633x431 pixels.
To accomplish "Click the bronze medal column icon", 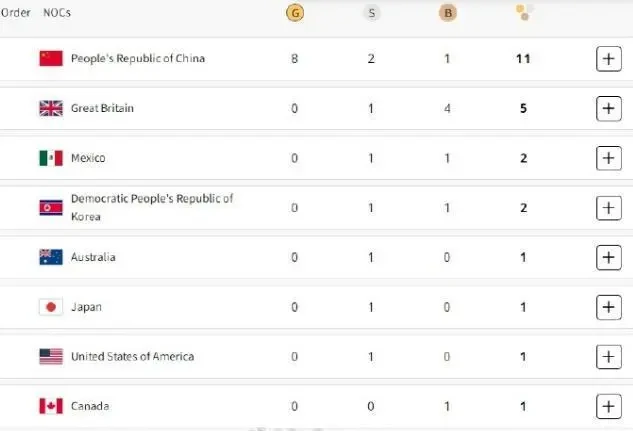I will click(448, 13).
